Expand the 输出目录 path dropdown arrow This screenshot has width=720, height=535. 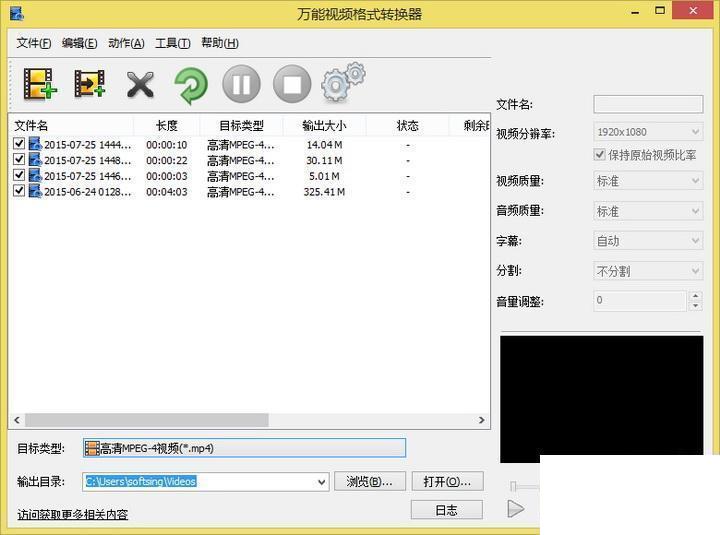point(321,482)
